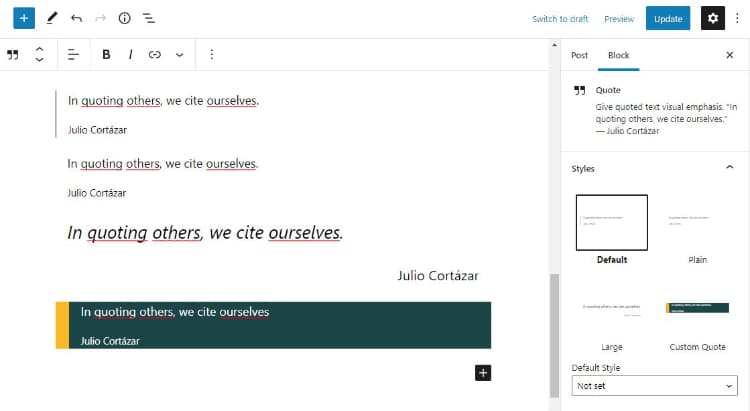Screen dimensions: 750x411
Task: Click the first quote text with the left border
Action: tap(163, 101)
